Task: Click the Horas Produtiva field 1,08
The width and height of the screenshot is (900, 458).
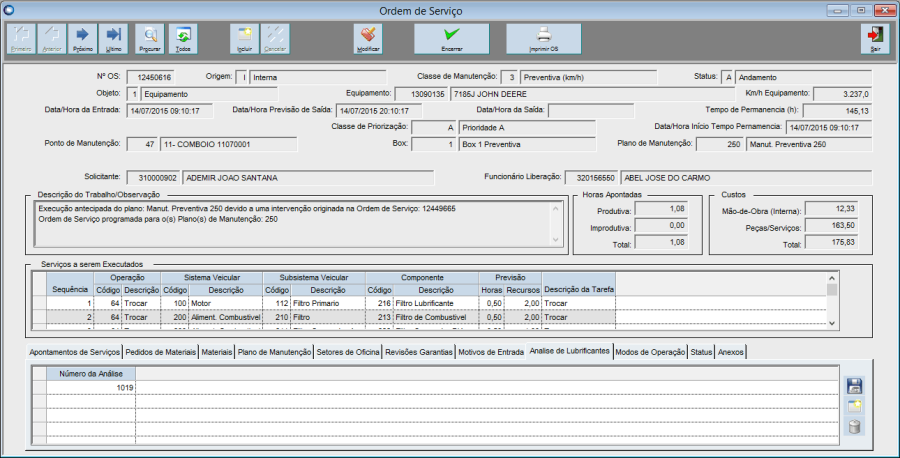Action: [662, 209]
